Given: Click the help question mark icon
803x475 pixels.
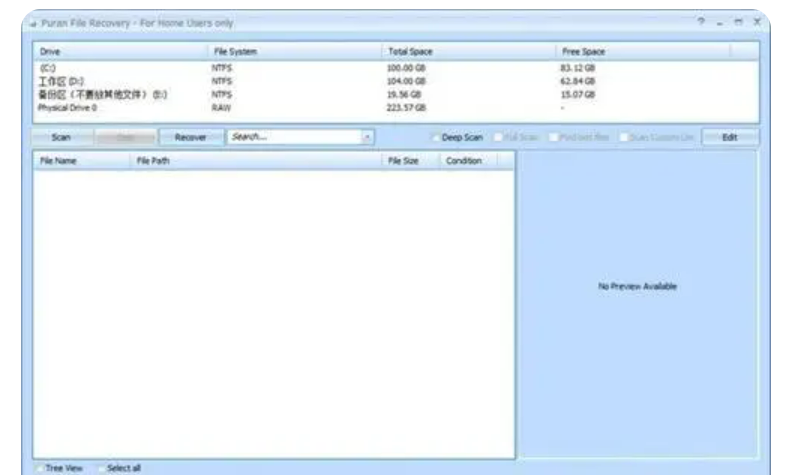Looking at the screenshot, I should [730, 21].
